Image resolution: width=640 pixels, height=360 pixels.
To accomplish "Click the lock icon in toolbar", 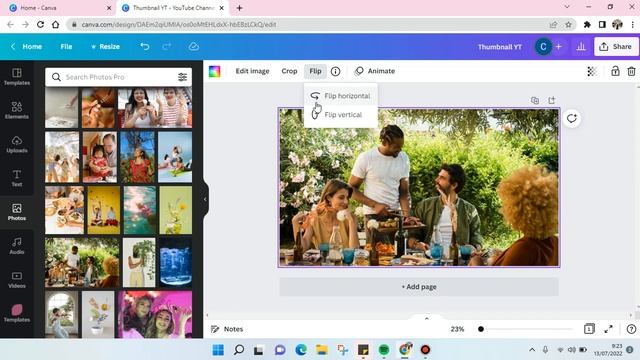I will (x=615, y=71).
